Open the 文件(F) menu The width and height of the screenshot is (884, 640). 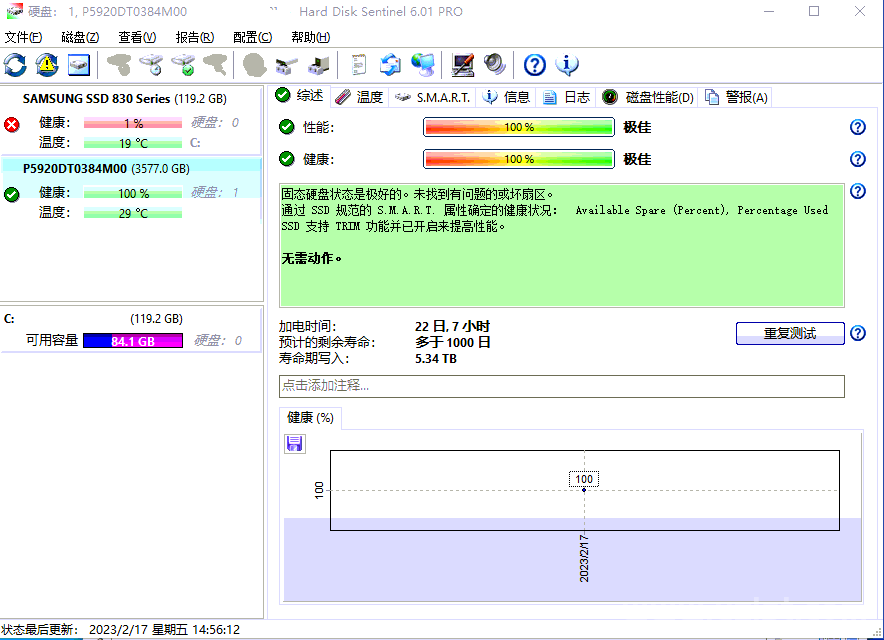point(23,37)
